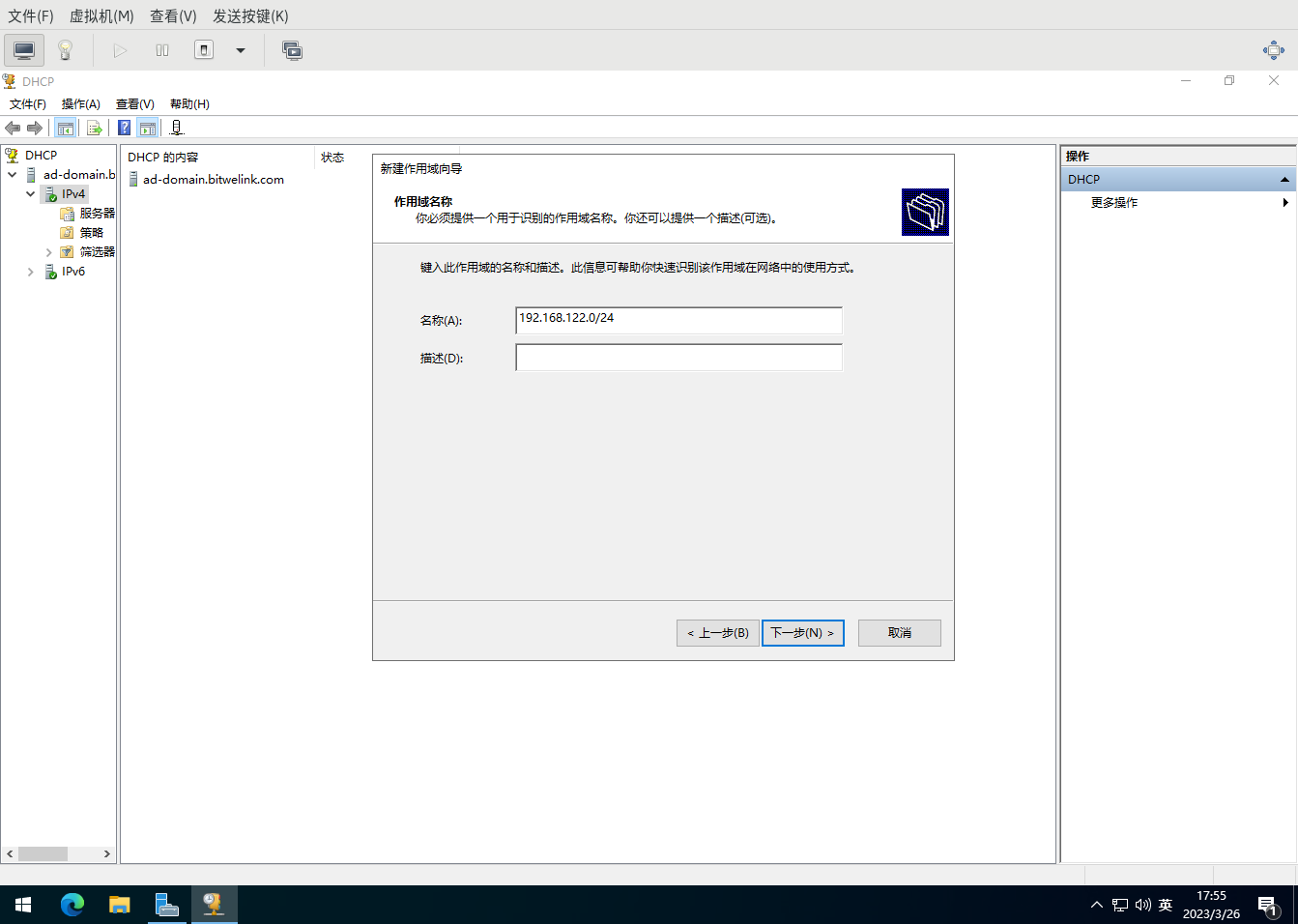Select the ad-domain.b server node in tree
The width and height of the screenshot is (1298, 924).
(78, 175)
